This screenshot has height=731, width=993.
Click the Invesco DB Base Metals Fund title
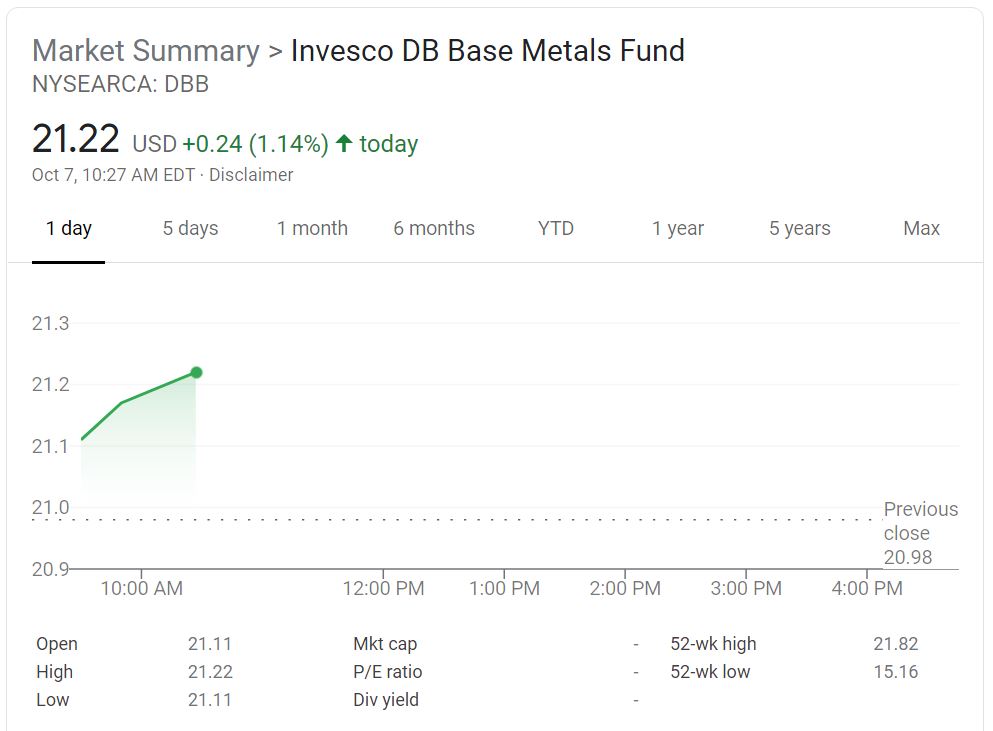click(x=488, y=51)
